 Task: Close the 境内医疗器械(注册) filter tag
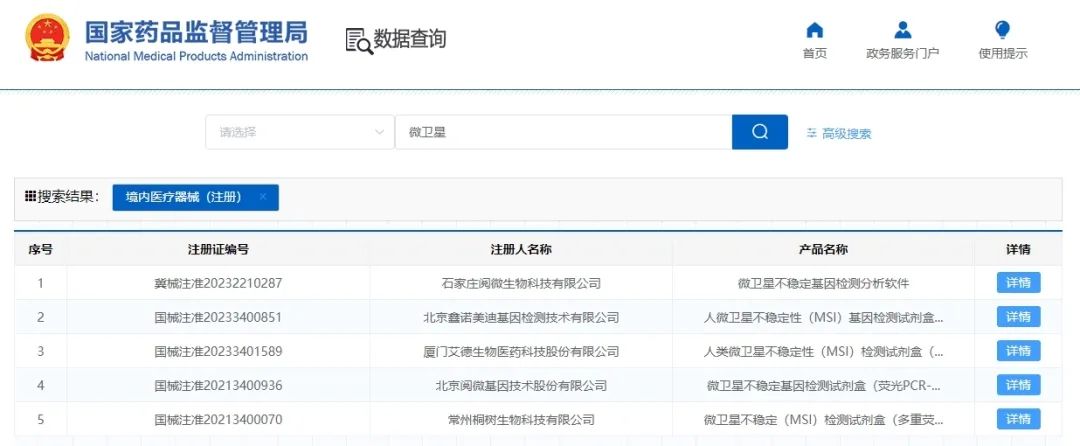point(263,197)
